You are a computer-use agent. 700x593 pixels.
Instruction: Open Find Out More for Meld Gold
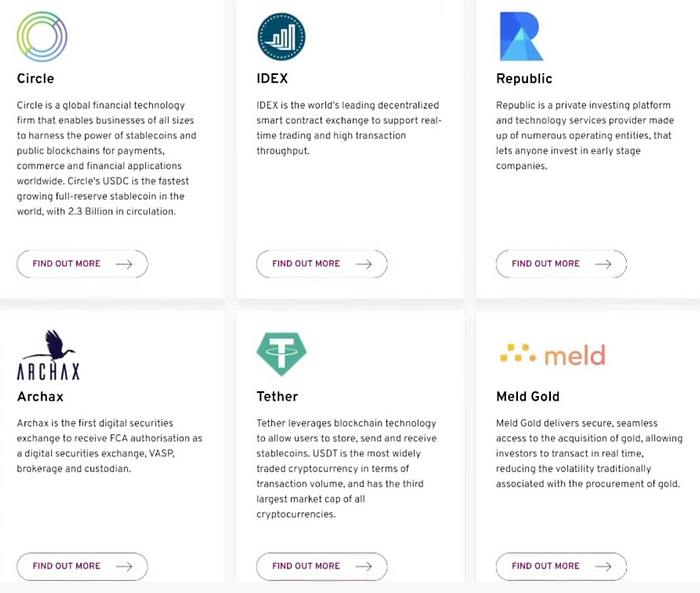561,566
